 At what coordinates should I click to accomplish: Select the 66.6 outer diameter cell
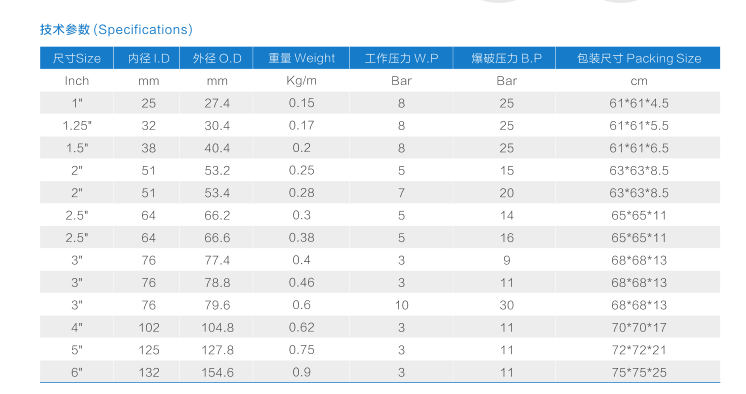(217, 237)
